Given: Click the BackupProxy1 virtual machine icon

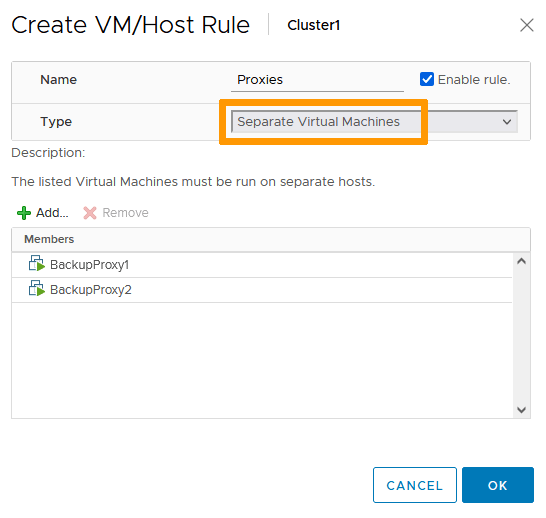Looking at the screenshot, I should click(37, 264).
